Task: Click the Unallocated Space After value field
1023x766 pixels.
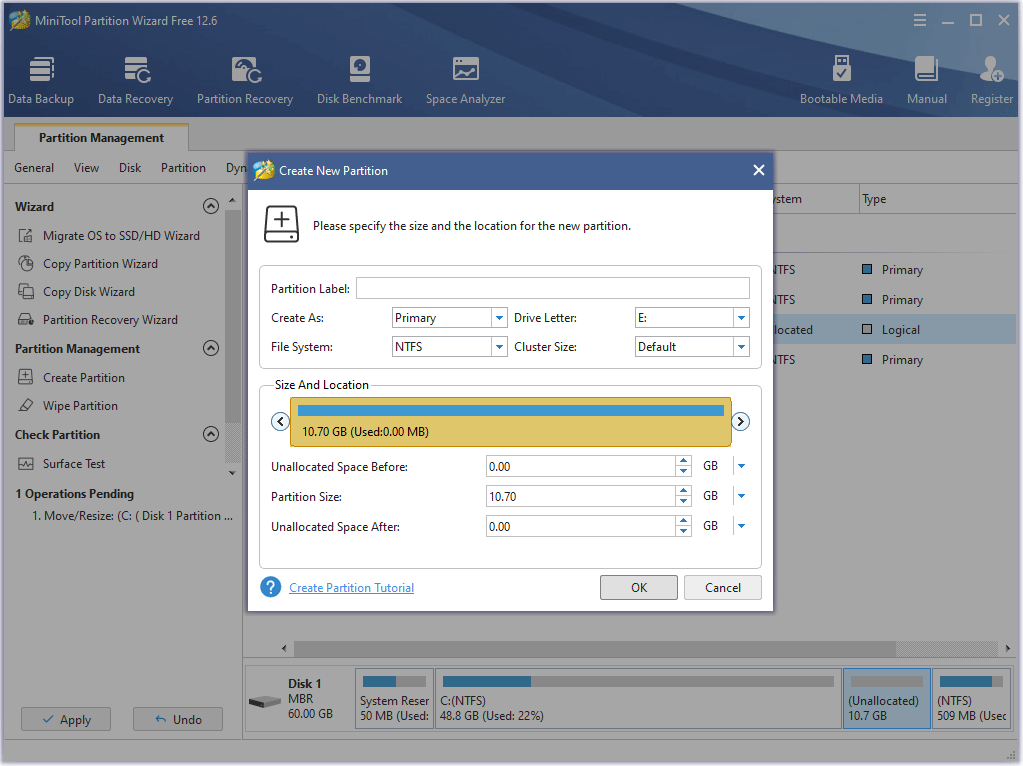Action: coord(581,526)
